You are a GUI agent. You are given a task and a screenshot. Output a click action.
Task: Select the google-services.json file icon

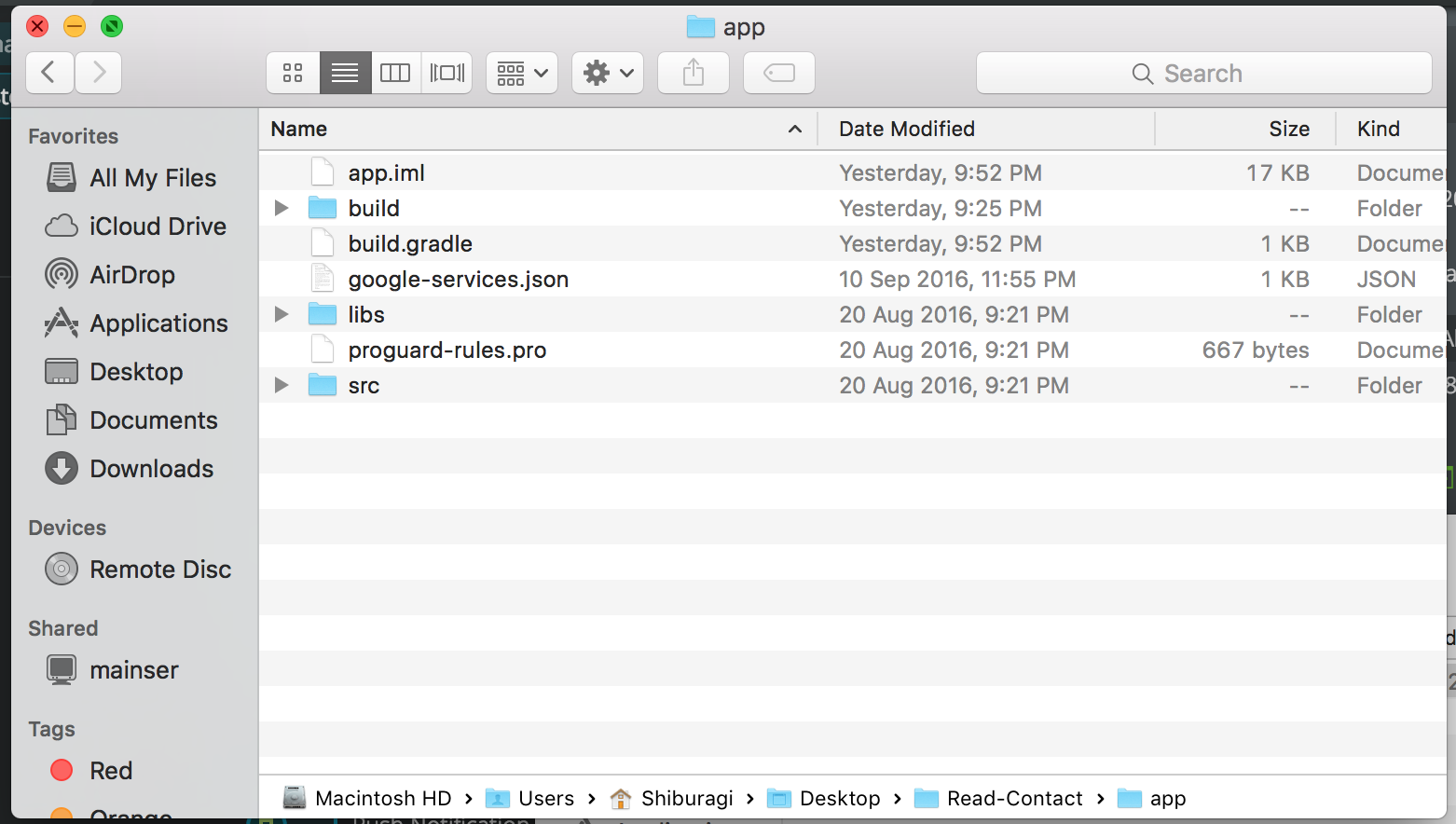[323, 279]
